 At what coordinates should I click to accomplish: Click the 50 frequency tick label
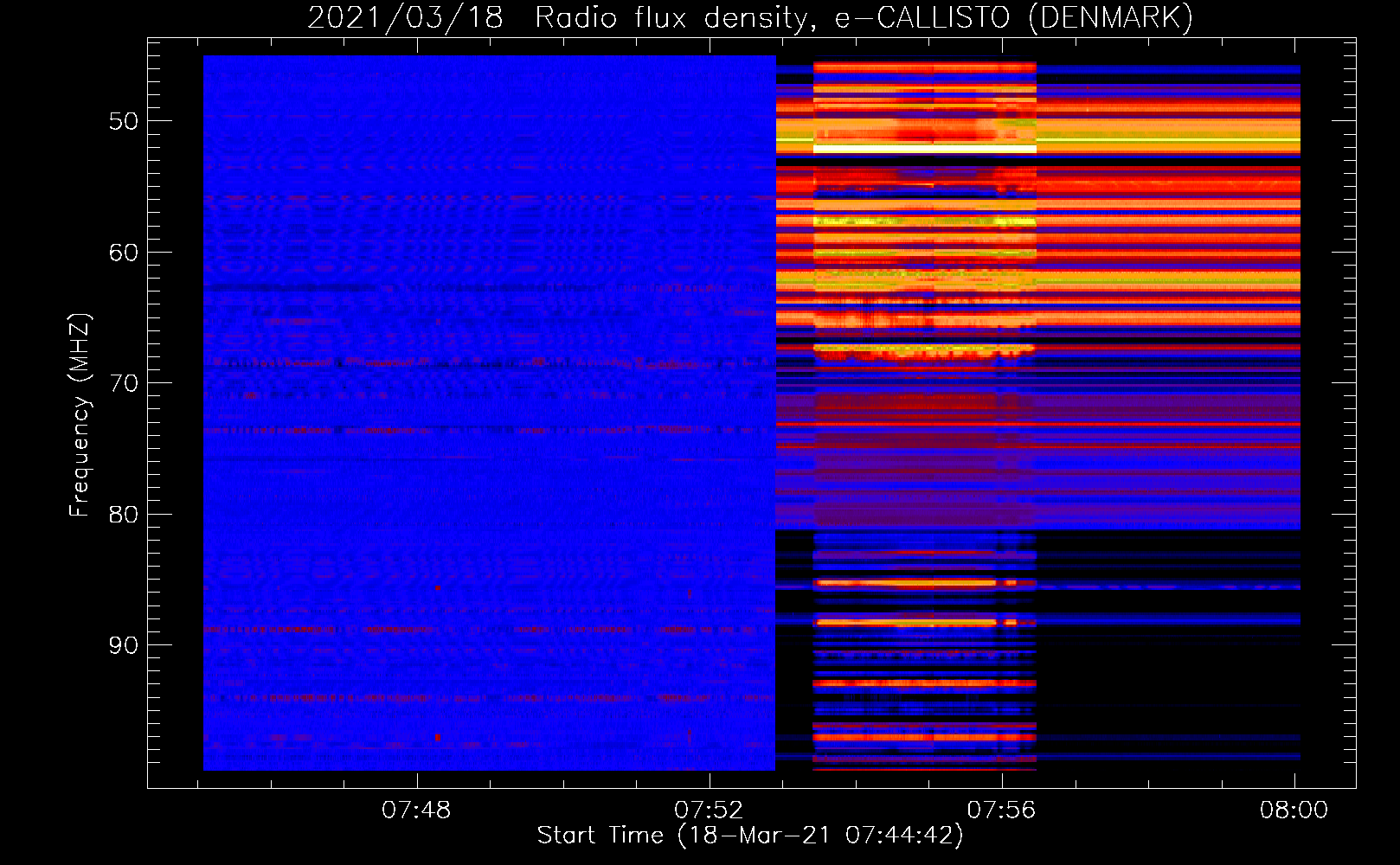(x=124, y=121)
